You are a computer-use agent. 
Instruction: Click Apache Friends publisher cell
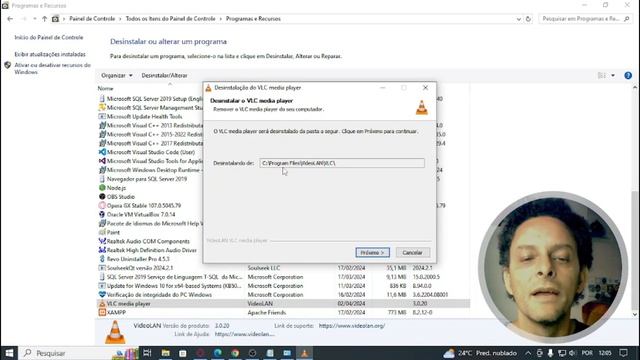pos(267,313)
